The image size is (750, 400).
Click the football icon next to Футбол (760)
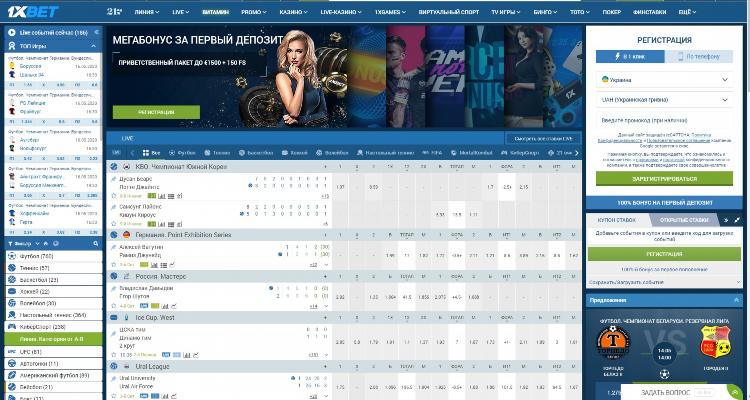(12, 256)
